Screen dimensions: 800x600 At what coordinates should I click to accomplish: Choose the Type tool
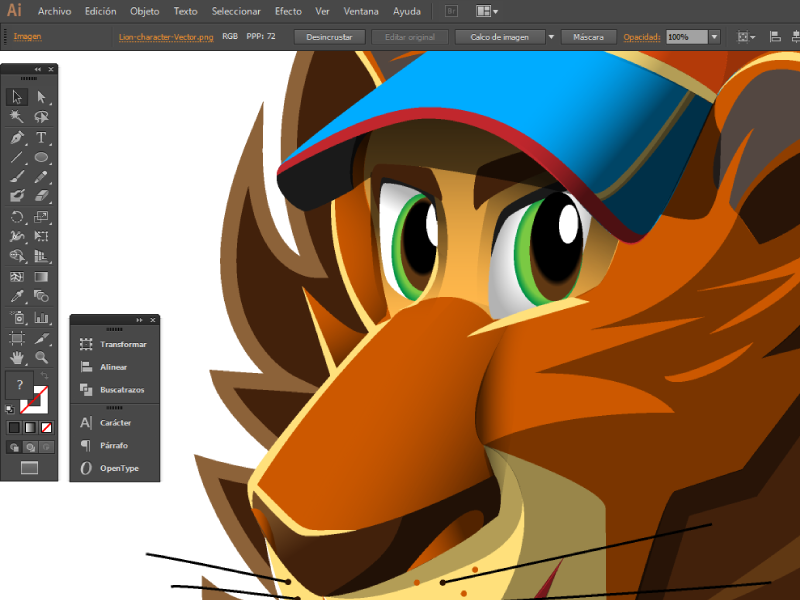click(41, 137)
